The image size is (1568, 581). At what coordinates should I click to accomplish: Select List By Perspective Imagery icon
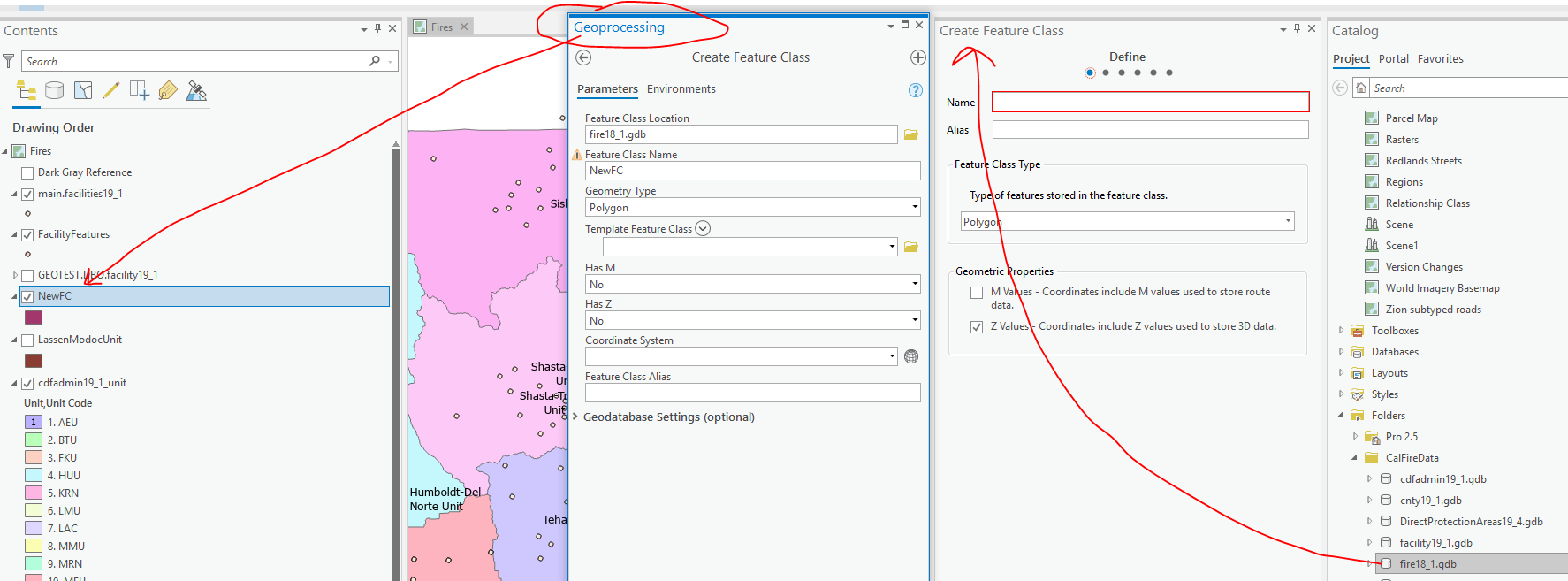click(x=197, y=90)
